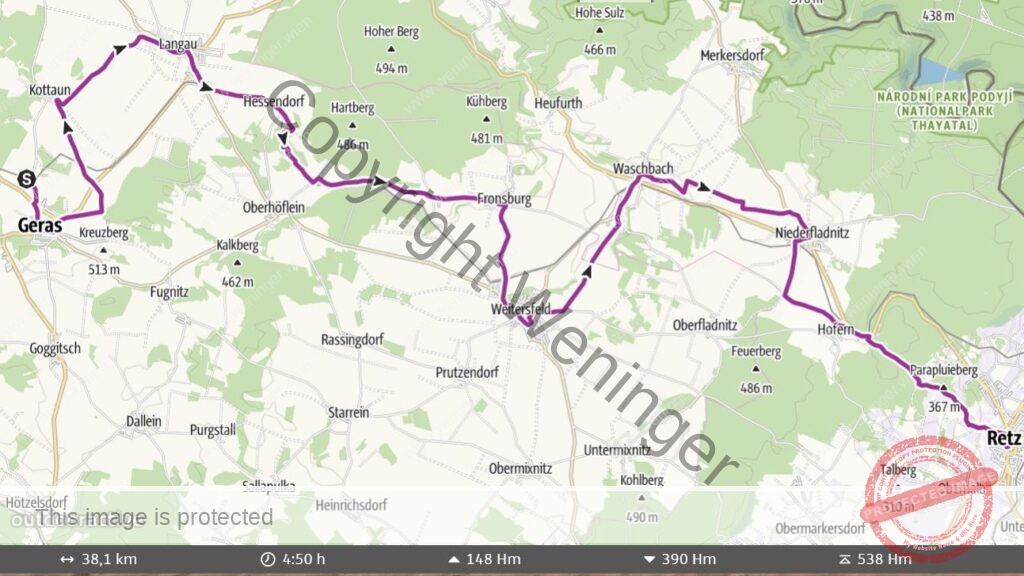Click the Niederfladnitz place label
The image size is (1024, 576).
[812, 232]
